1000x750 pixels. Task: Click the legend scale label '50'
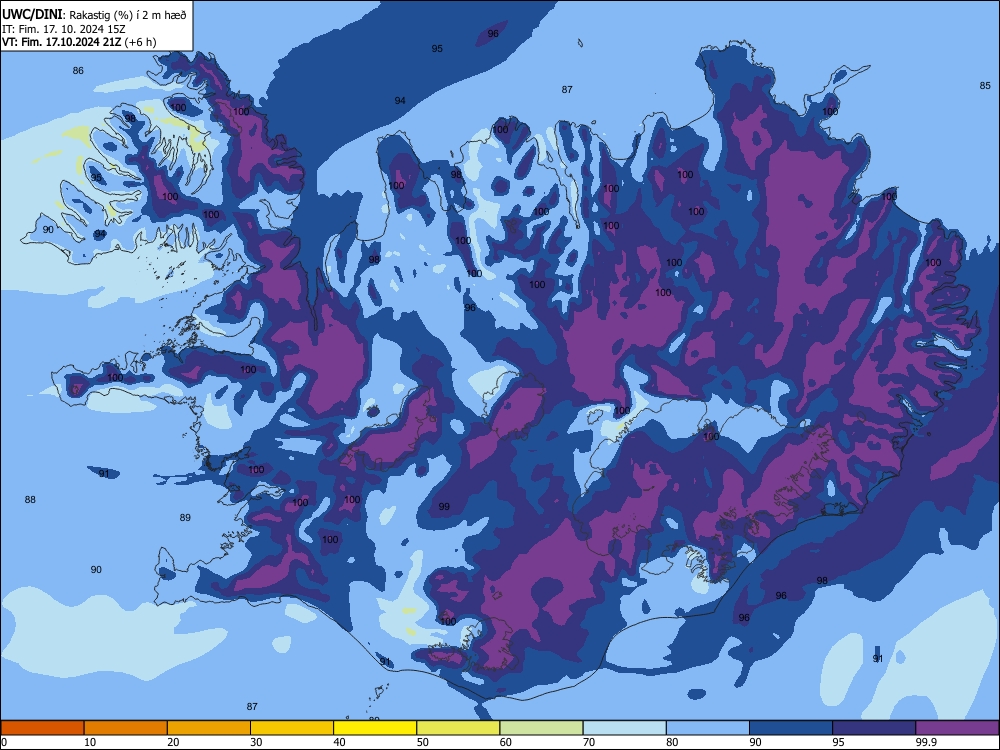tap(422, 742)
